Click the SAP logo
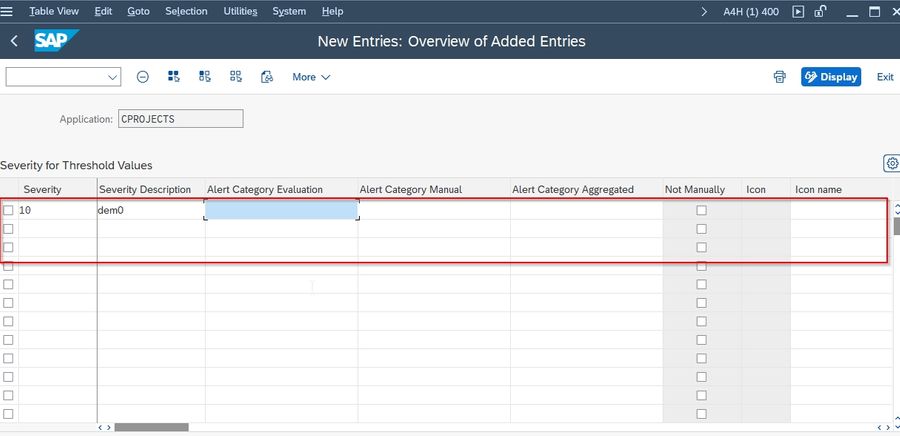The height and width of the screenshot is (436, 900). click(x=56, y=41)
